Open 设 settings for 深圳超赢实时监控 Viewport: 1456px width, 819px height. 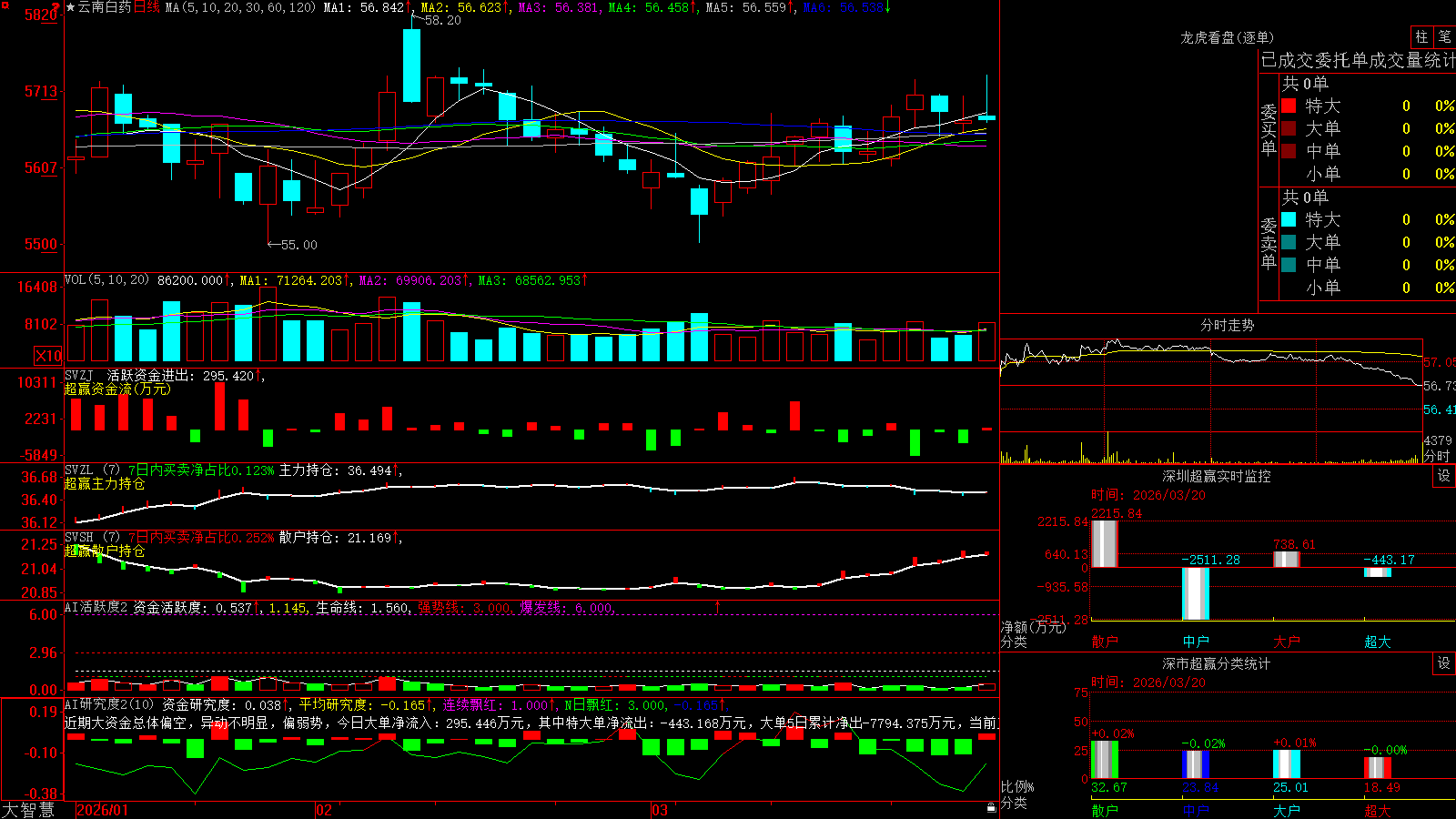(1444, 476)
